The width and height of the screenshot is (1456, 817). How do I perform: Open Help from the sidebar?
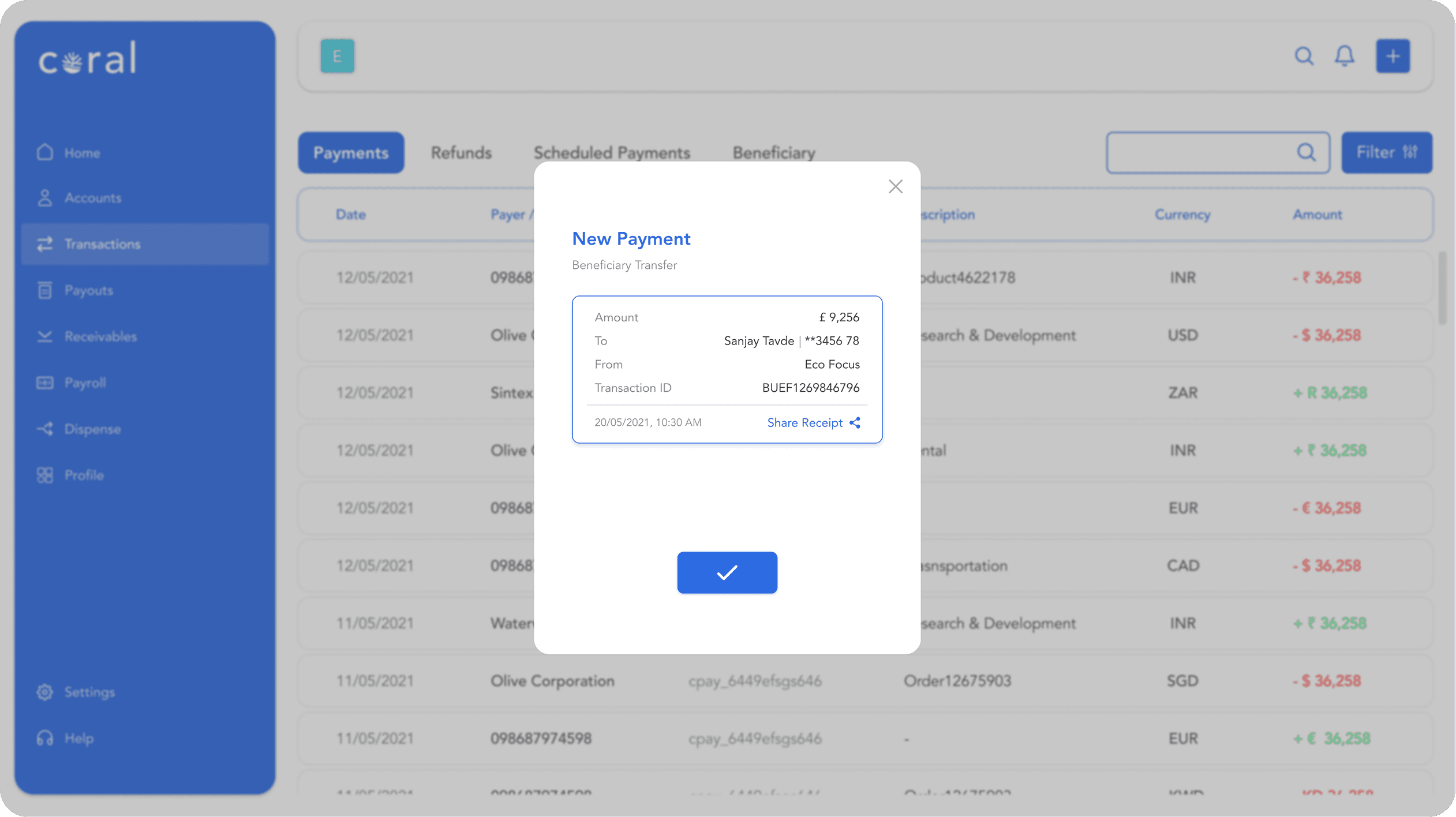(78, 738)
